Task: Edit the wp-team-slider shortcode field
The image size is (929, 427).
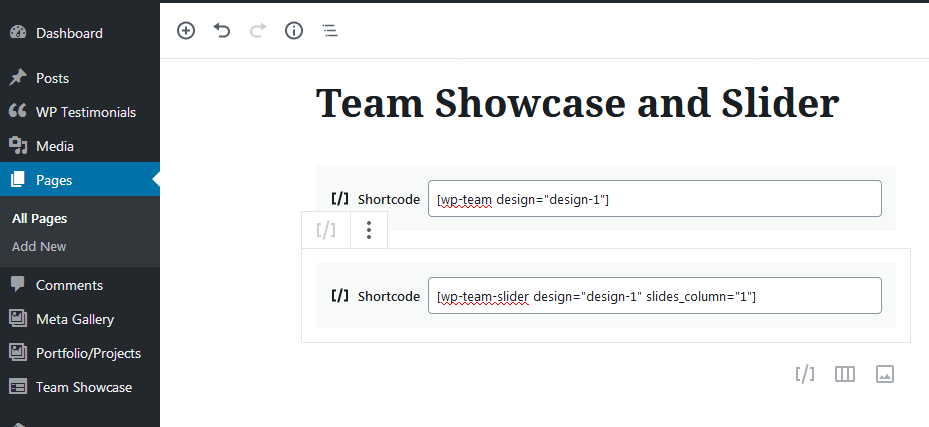Action: [655, 295]
